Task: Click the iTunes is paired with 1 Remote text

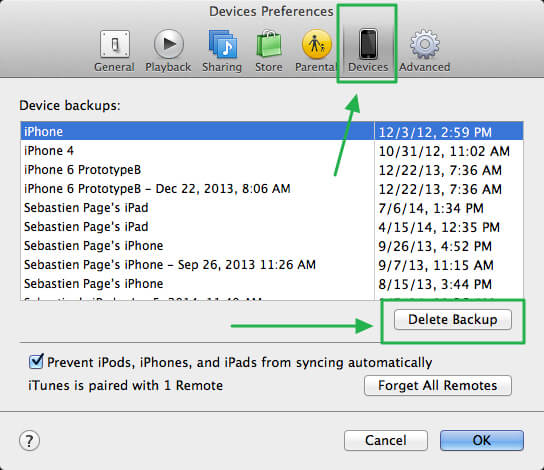Action: (126, 385)
